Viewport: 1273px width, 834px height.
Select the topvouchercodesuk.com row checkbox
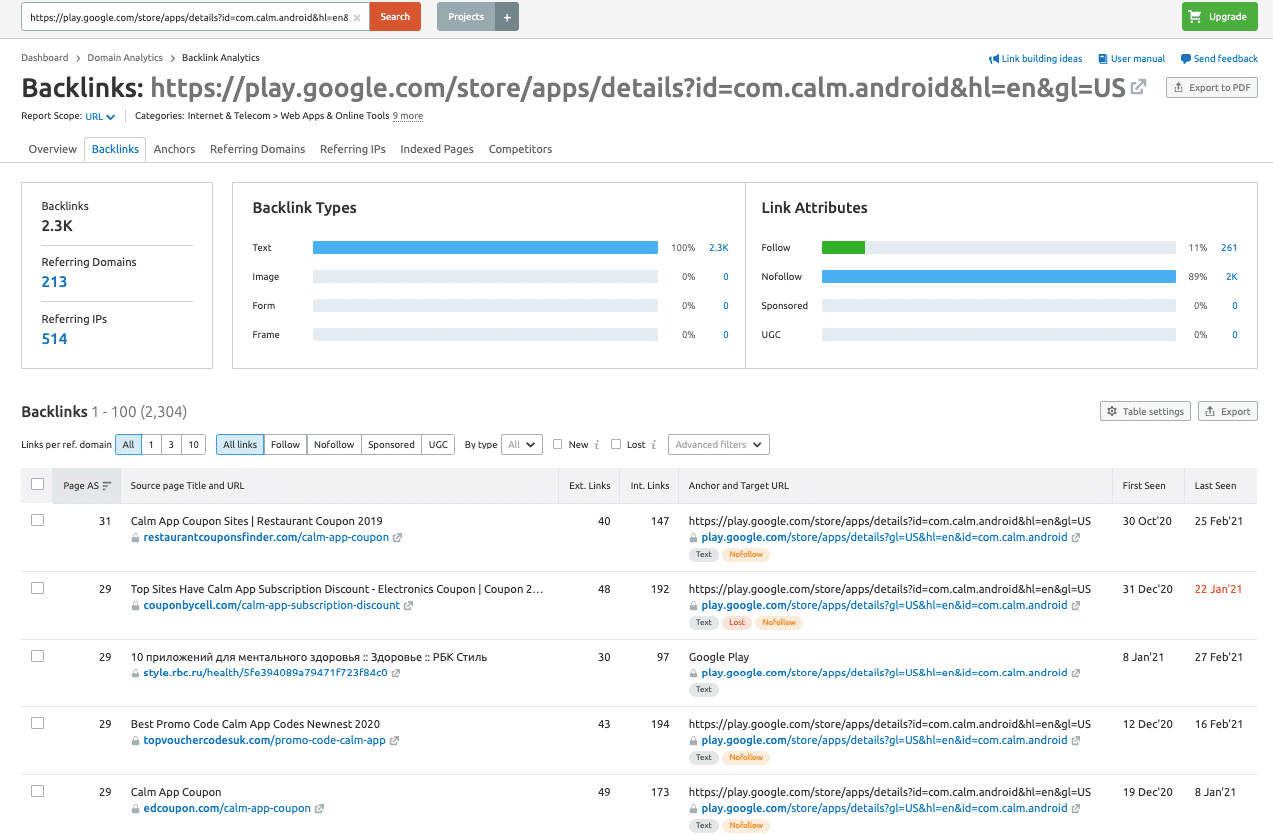tap(37, 723)
